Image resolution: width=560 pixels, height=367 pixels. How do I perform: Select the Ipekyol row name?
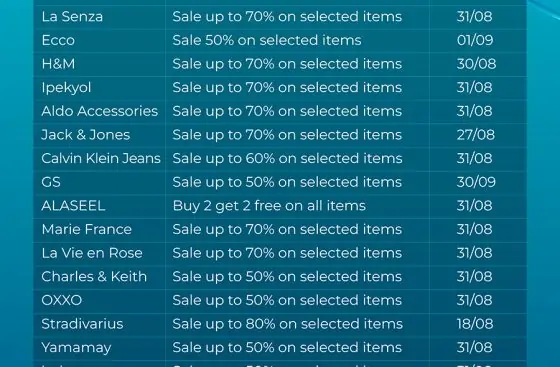coord(66,88)
